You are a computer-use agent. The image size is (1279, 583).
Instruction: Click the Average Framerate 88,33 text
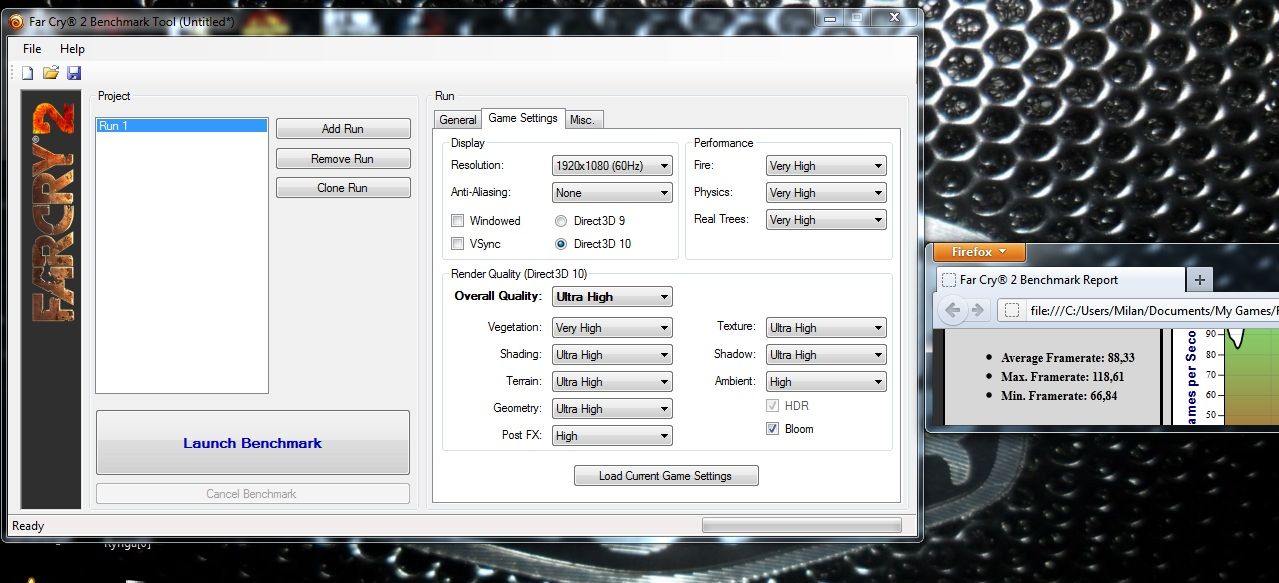(x=1068, y=358)
